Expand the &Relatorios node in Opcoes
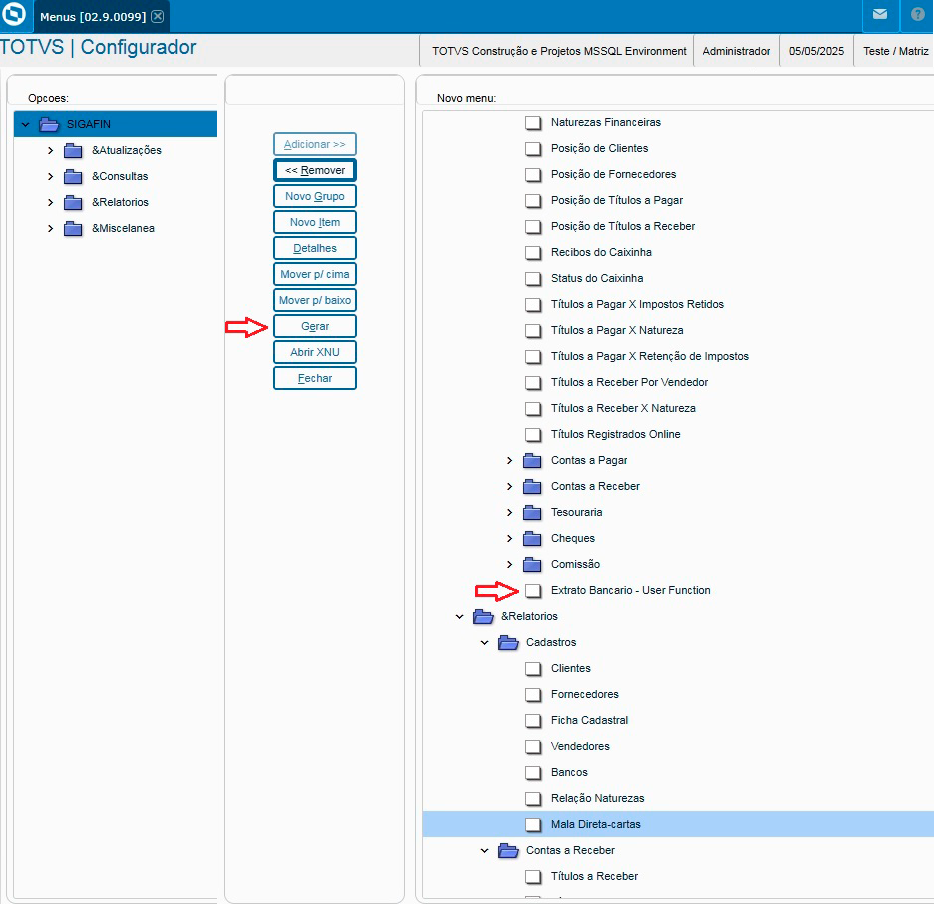The width and height of the screenshot is (934, 904). coord(50,202)
